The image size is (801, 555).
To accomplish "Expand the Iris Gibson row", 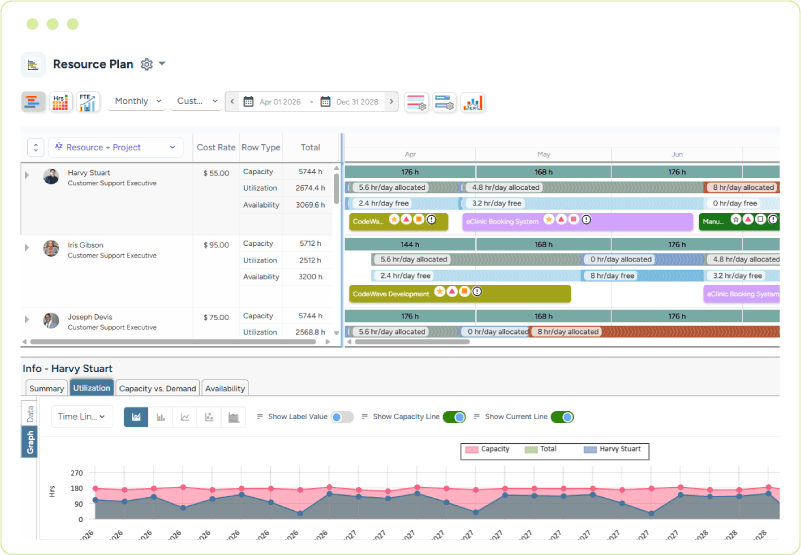I will (27, 247).
